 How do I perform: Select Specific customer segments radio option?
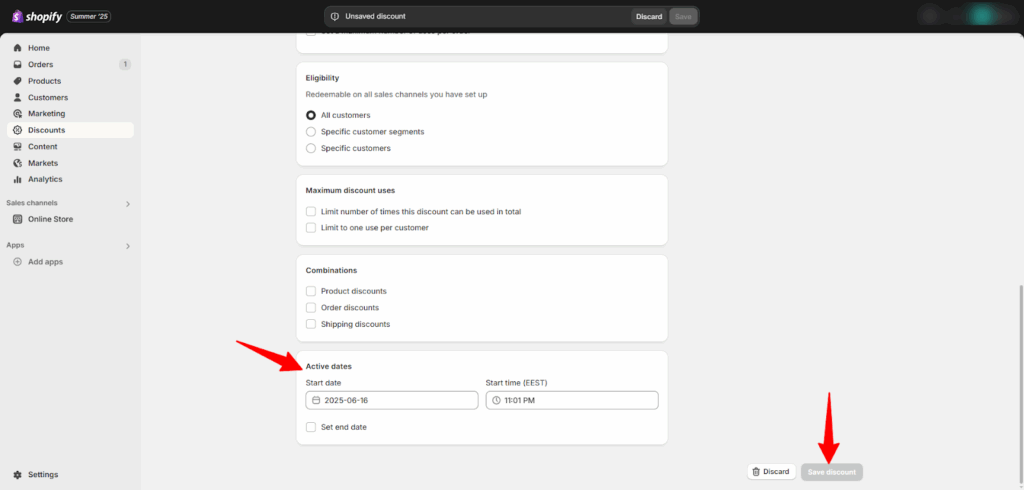pyautogui.click(x=311, y=132)
